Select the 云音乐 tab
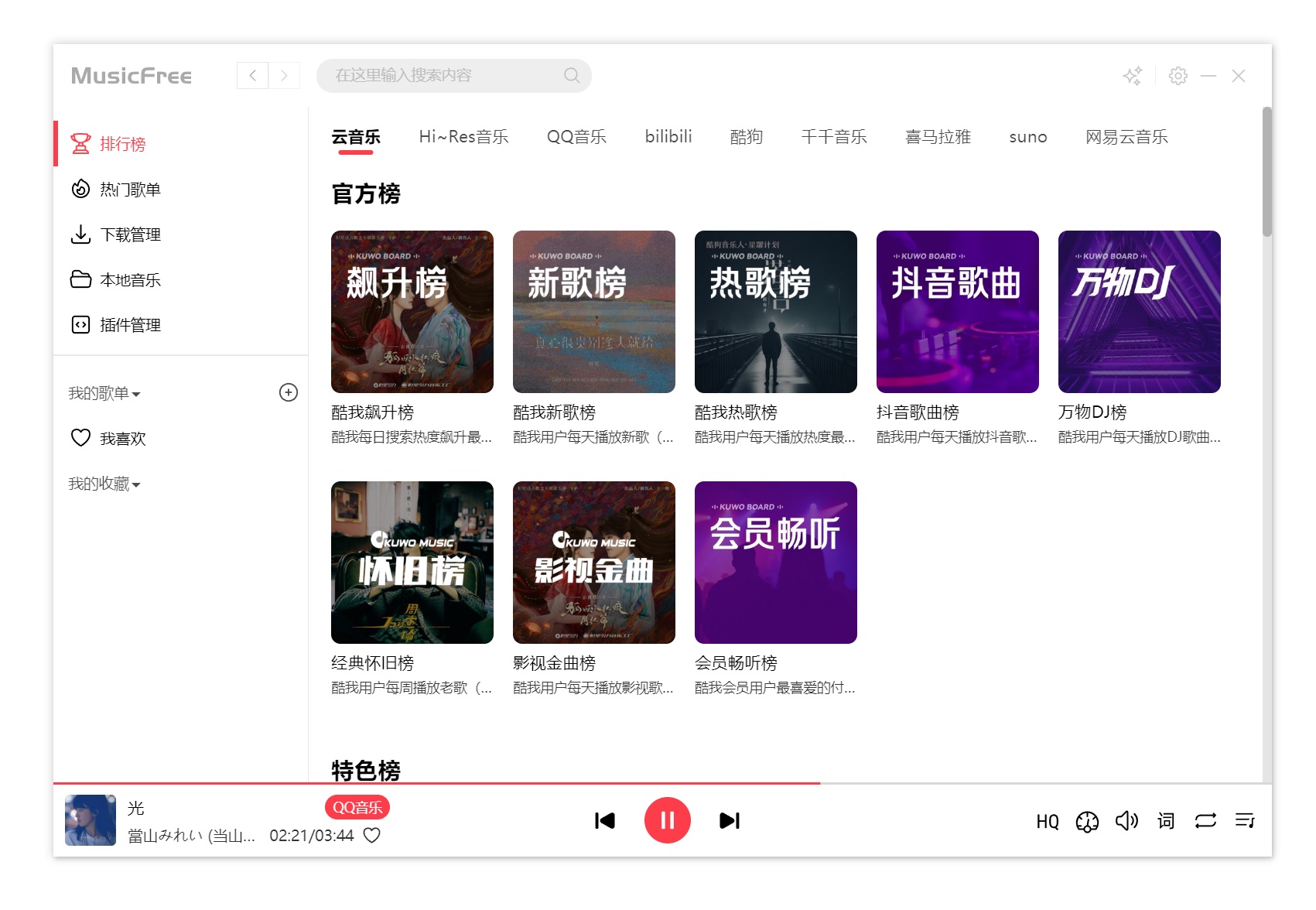The width and height of the screenshot is (1316, 910). point(356,137)
